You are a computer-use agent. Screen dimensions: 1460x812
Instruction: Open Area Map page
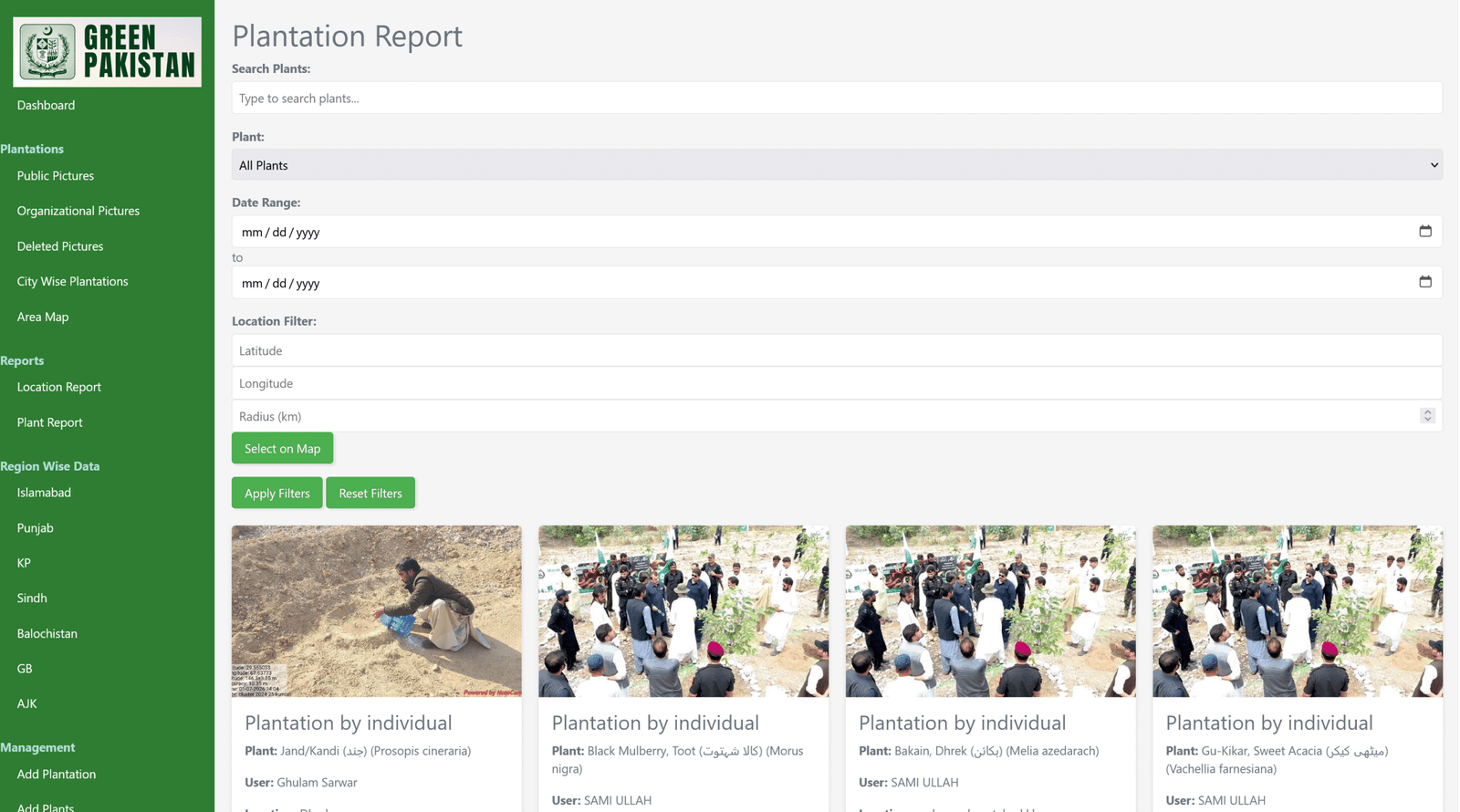coord(43,317)
